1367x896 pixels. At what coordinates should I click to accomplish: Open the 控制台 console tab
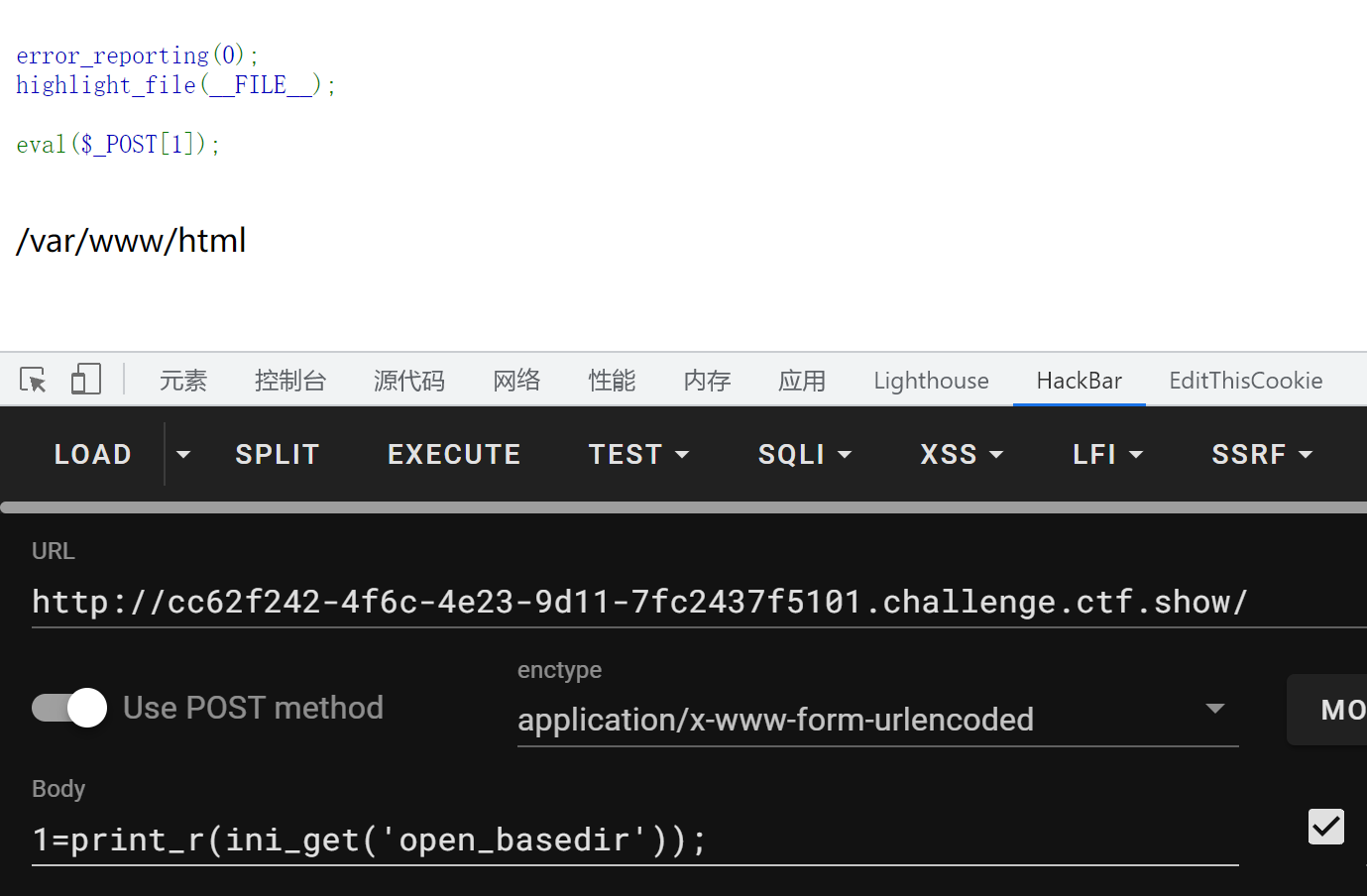click(x=290, y=381)
